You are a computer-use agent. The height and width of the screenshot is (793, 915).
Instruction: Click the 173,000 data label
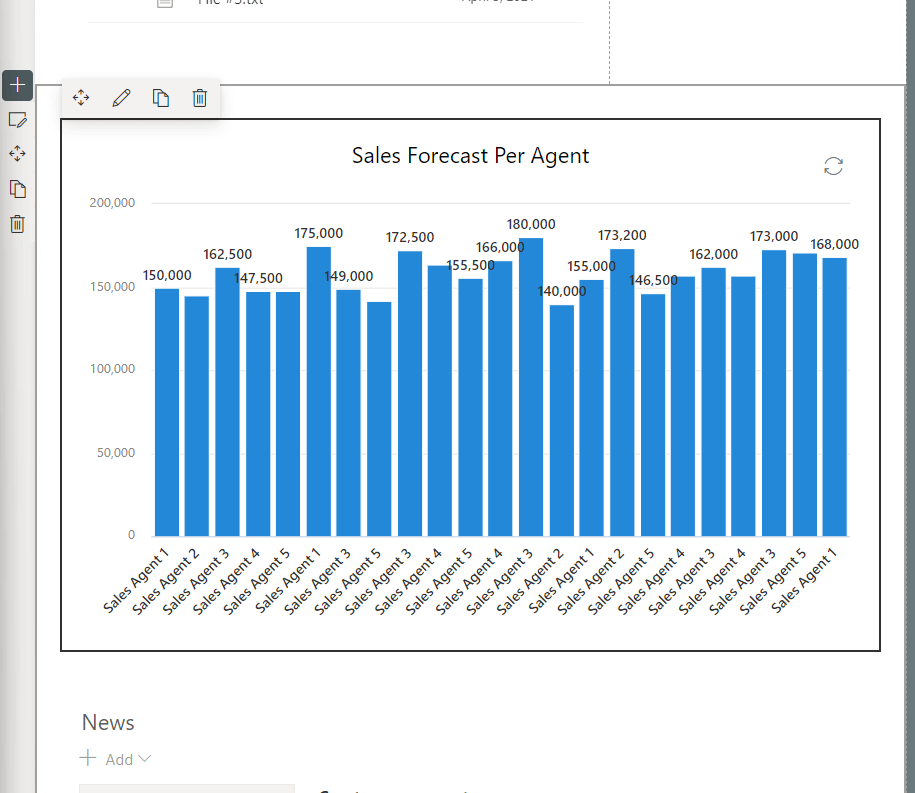(774, 236)
